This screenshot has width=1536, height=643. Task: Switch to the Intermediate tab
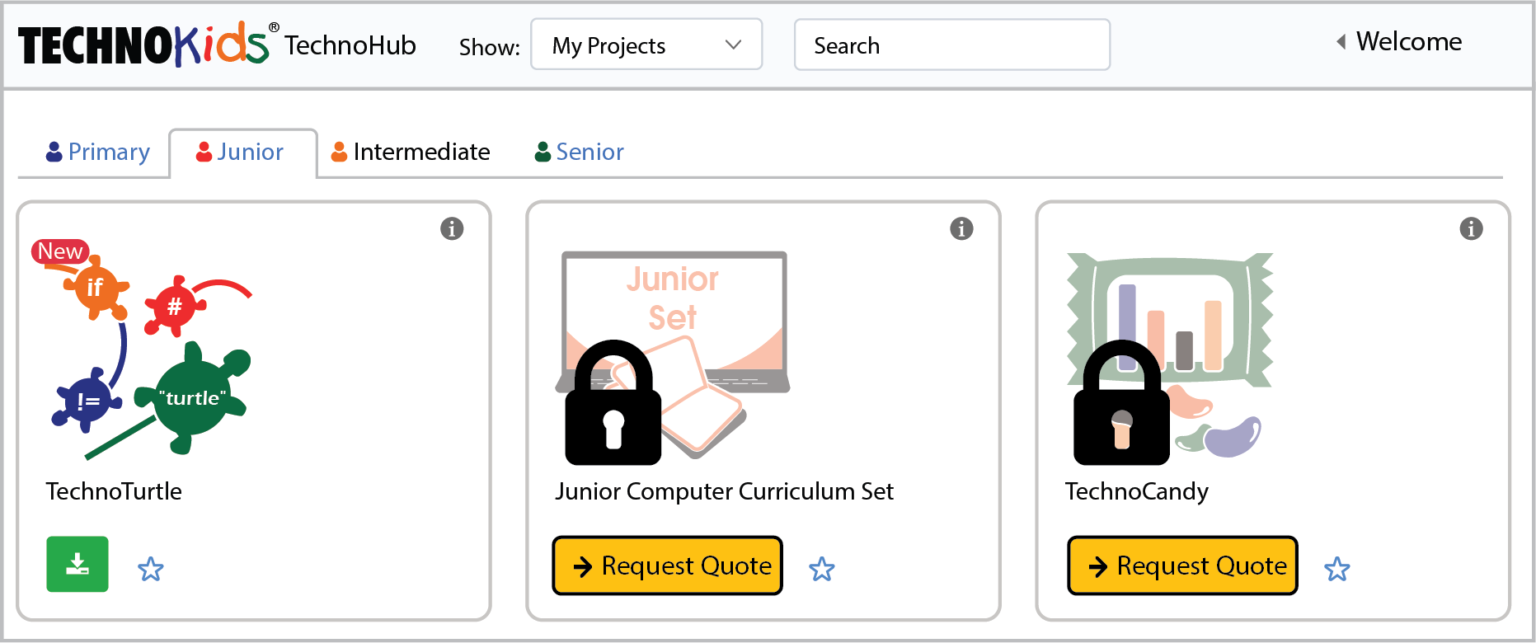tap(410, 151)
